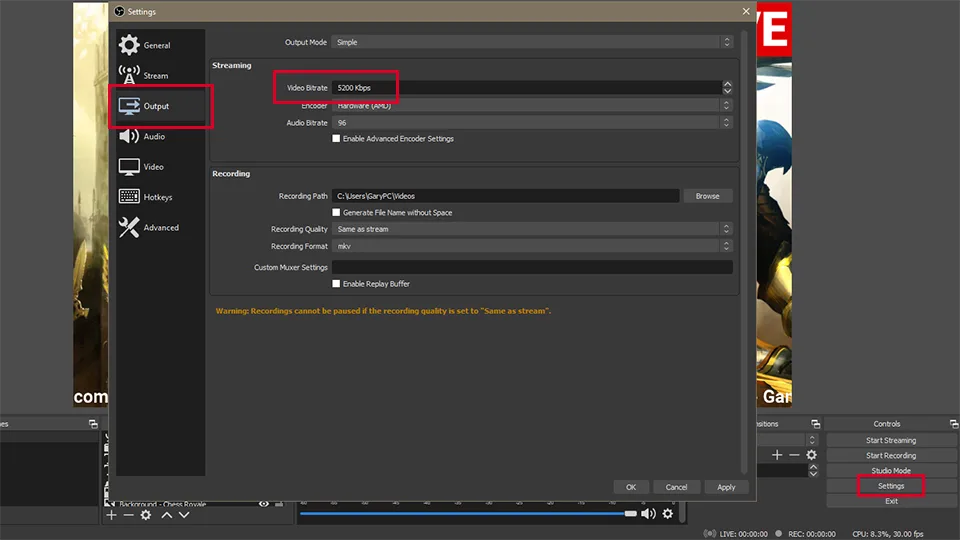
Task: Click Start Streaming in Controls
Action: tap(891, 440)
